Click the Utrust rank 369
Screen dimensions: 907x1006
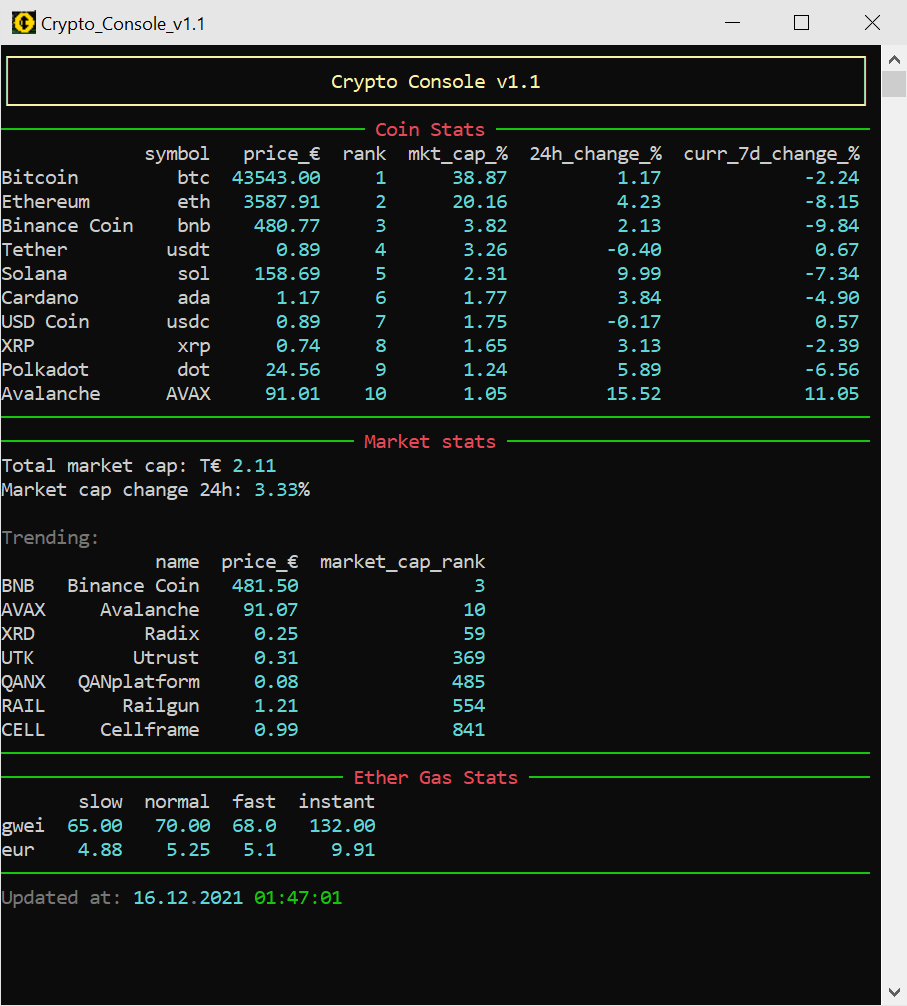[x=469, y=658]
